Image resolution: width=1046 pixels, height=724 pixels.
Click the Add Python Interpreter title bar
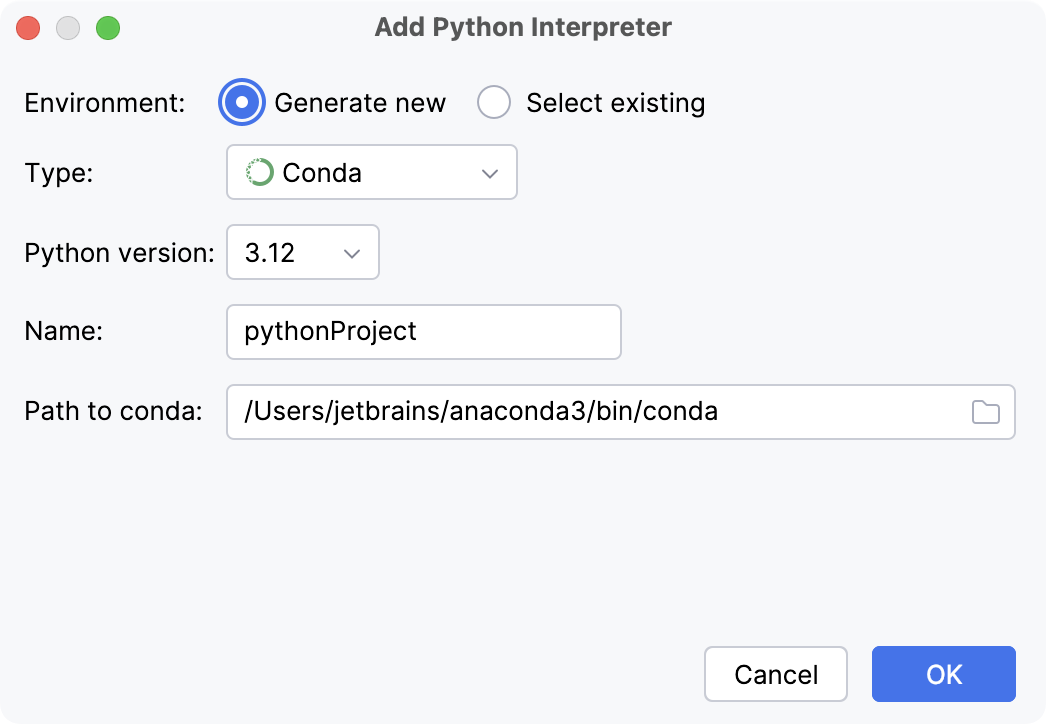[523, 27]
